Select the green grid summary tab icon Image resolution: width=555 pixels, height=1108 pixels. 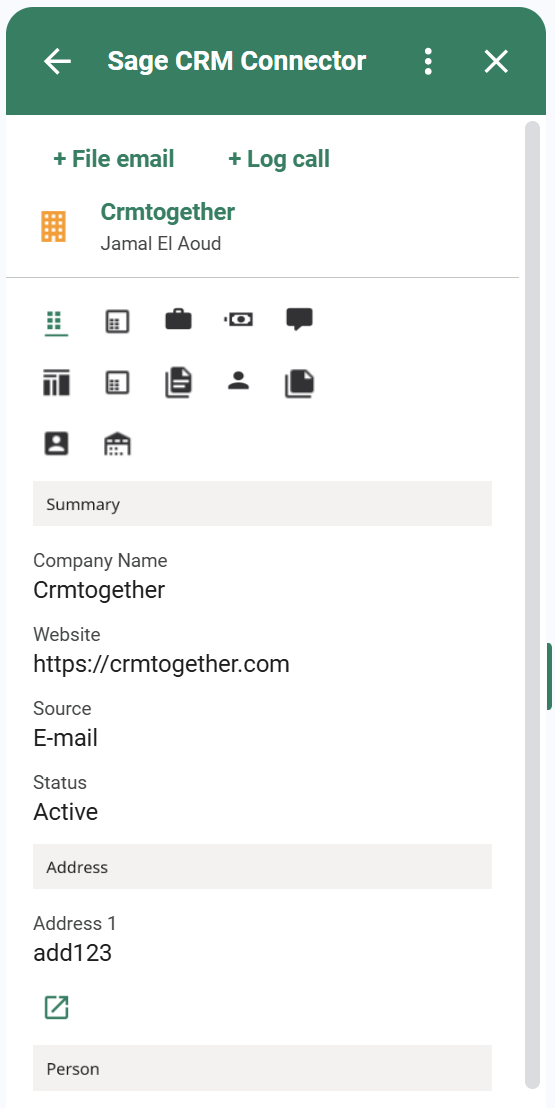[56, 322]
